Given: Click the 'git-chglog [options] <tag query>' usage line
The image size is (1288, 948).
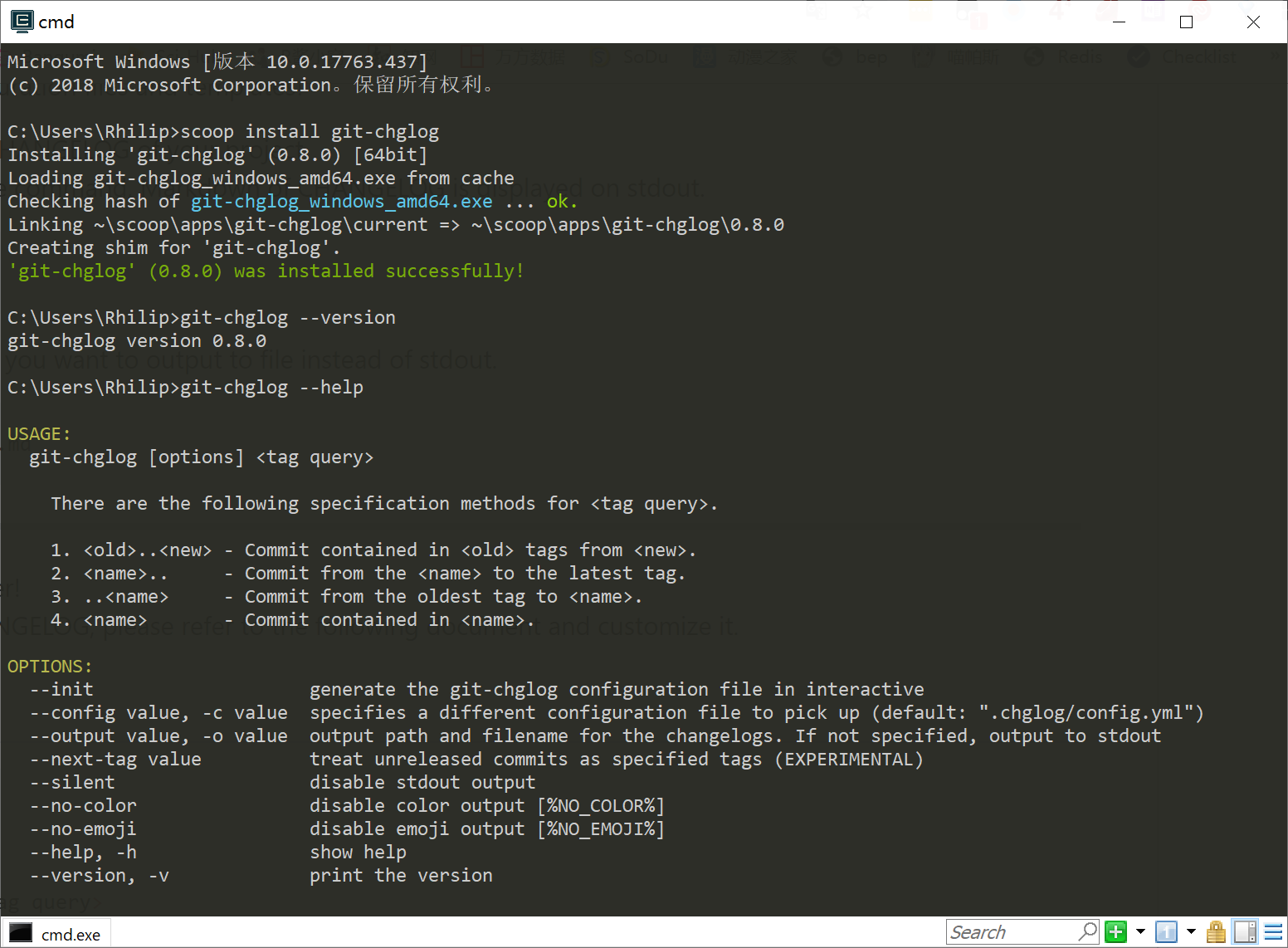Looking at the screenshot, I should coord(202,457).
